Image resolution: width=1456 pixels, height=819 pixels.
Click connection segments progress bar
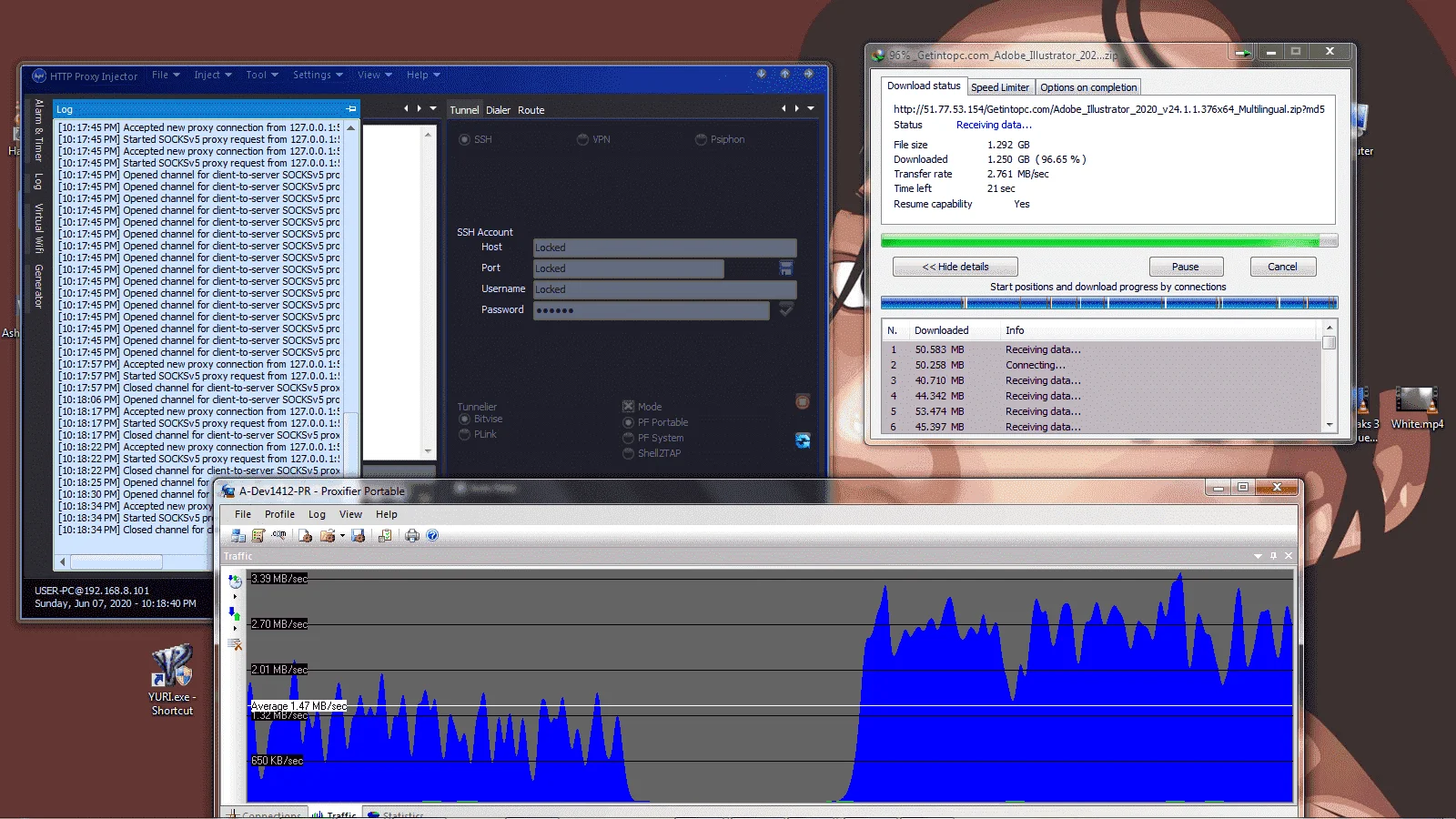(x=1109, y=303)
